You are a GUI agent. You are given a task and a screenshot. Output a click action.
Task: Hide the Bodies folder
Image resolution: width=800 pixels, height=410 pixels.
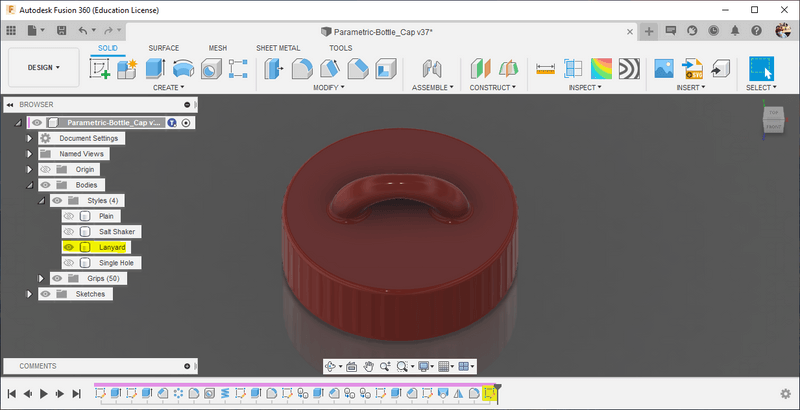click(45, 185)
